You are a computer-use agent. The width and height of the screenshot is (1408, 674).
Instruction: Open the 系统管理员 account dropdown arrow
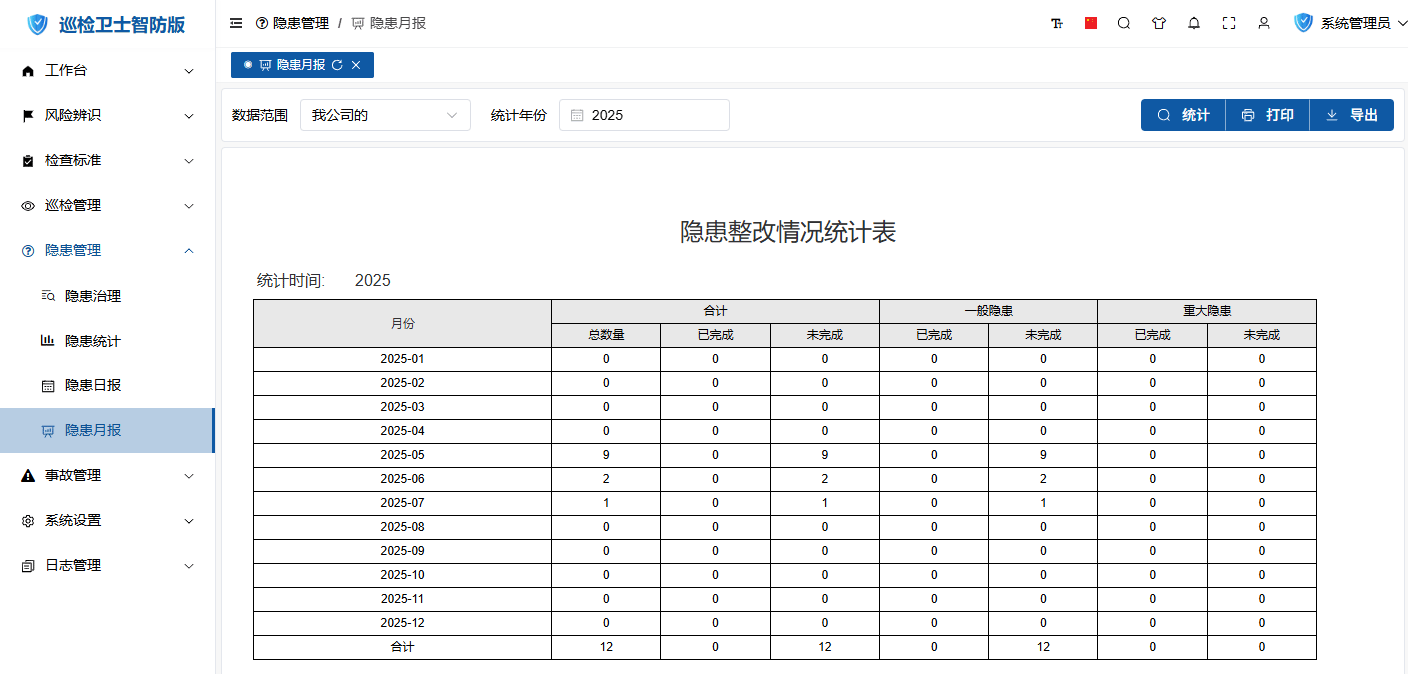pyautogui.click(x=1400, y=23)
